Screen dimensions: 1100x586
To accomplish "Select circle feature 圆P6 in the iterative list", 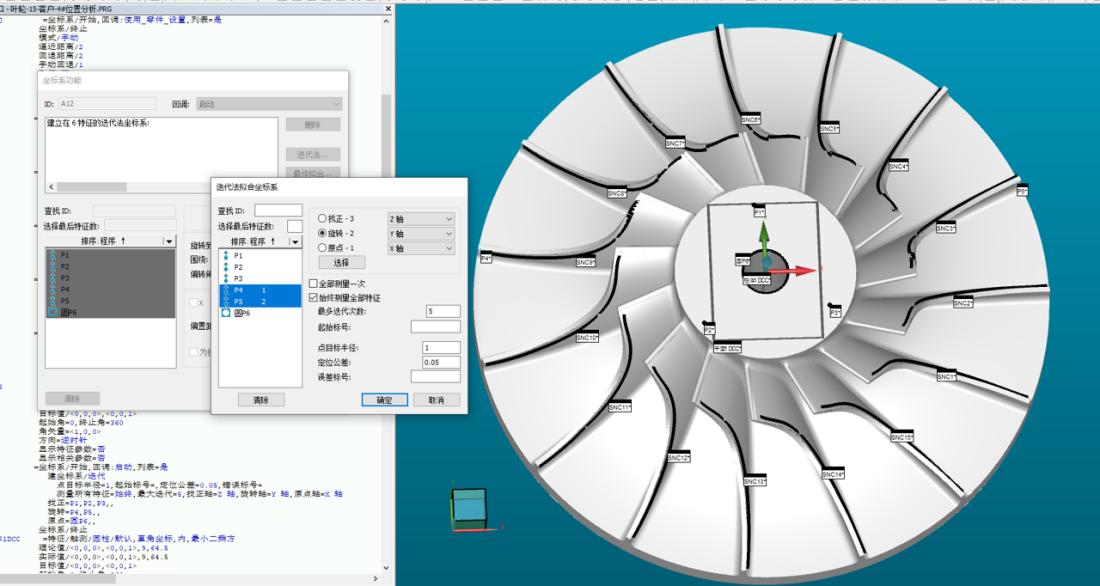I will pos(241,313).
